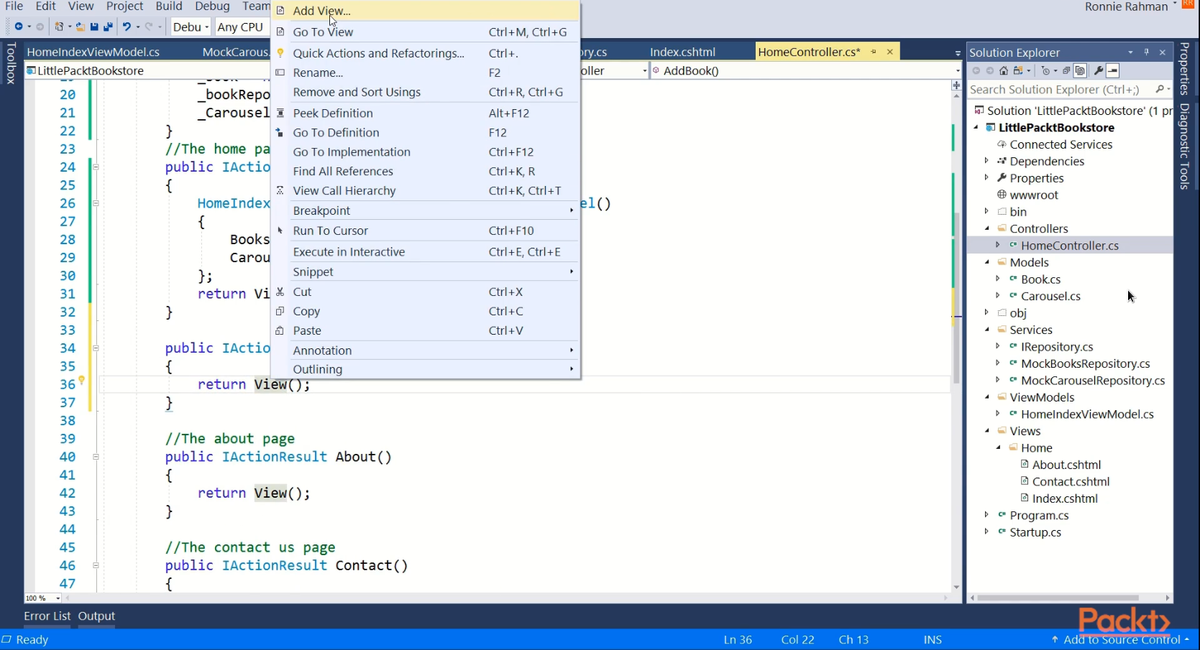This screenshot has width=1200, height=650.
Task: Open the Error List tab
Action: [x=47, y=616]
